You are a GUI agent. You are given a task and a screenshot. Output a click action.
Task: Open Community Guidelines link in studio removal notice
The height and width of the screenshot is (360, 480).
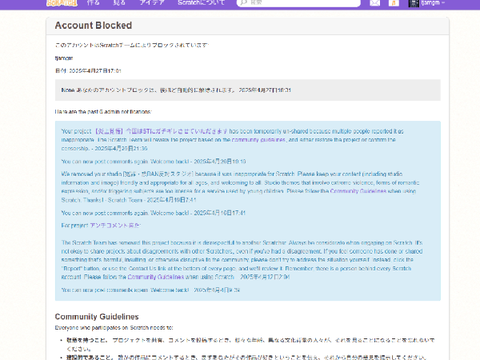pyautogui.click(x=358, y=191)
